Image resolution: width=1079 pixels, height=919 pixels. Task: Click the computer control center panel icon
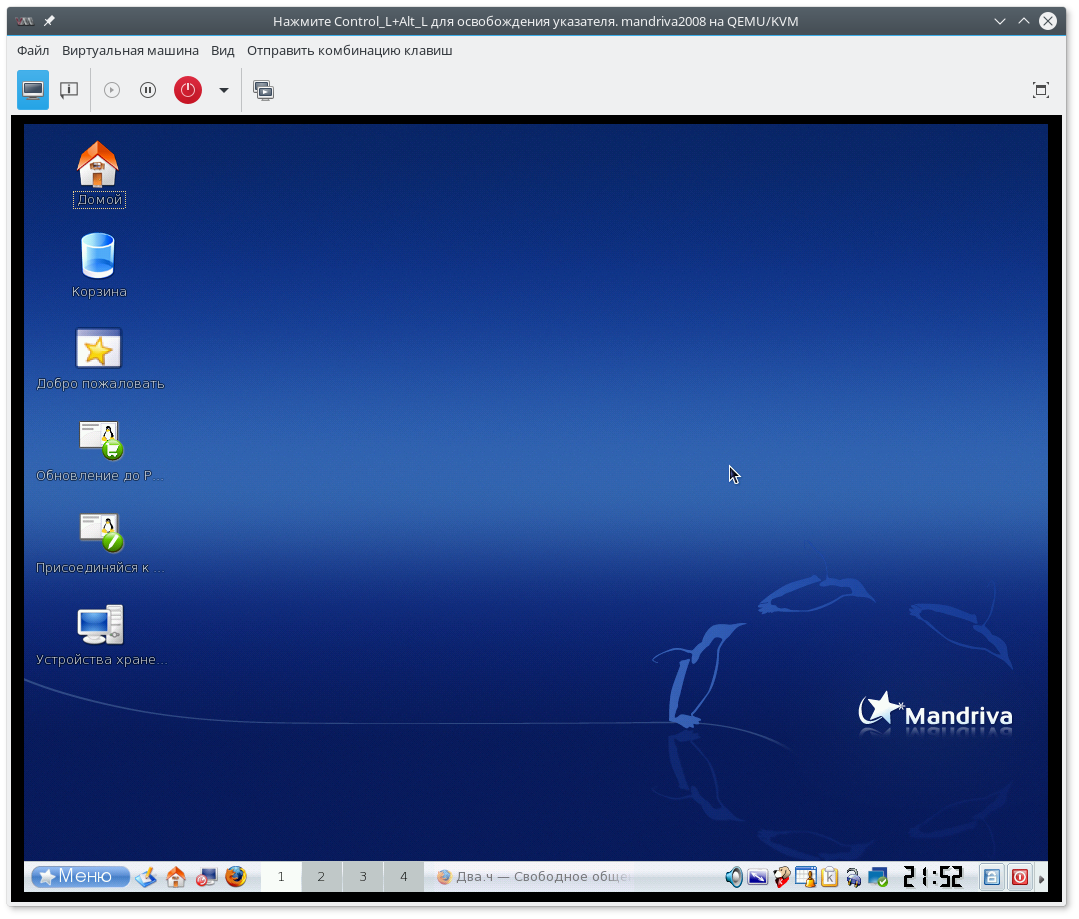click(x=206, y=876)
